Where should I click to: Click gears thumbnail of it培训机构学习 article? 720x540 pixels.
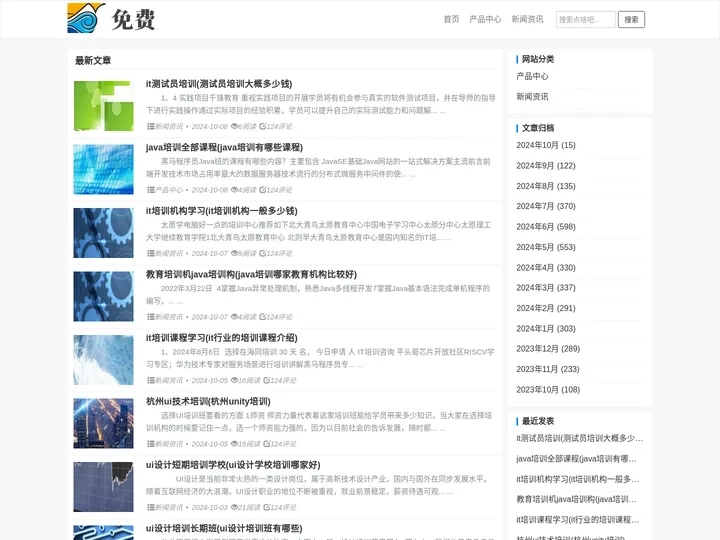[x=103, y=233]
